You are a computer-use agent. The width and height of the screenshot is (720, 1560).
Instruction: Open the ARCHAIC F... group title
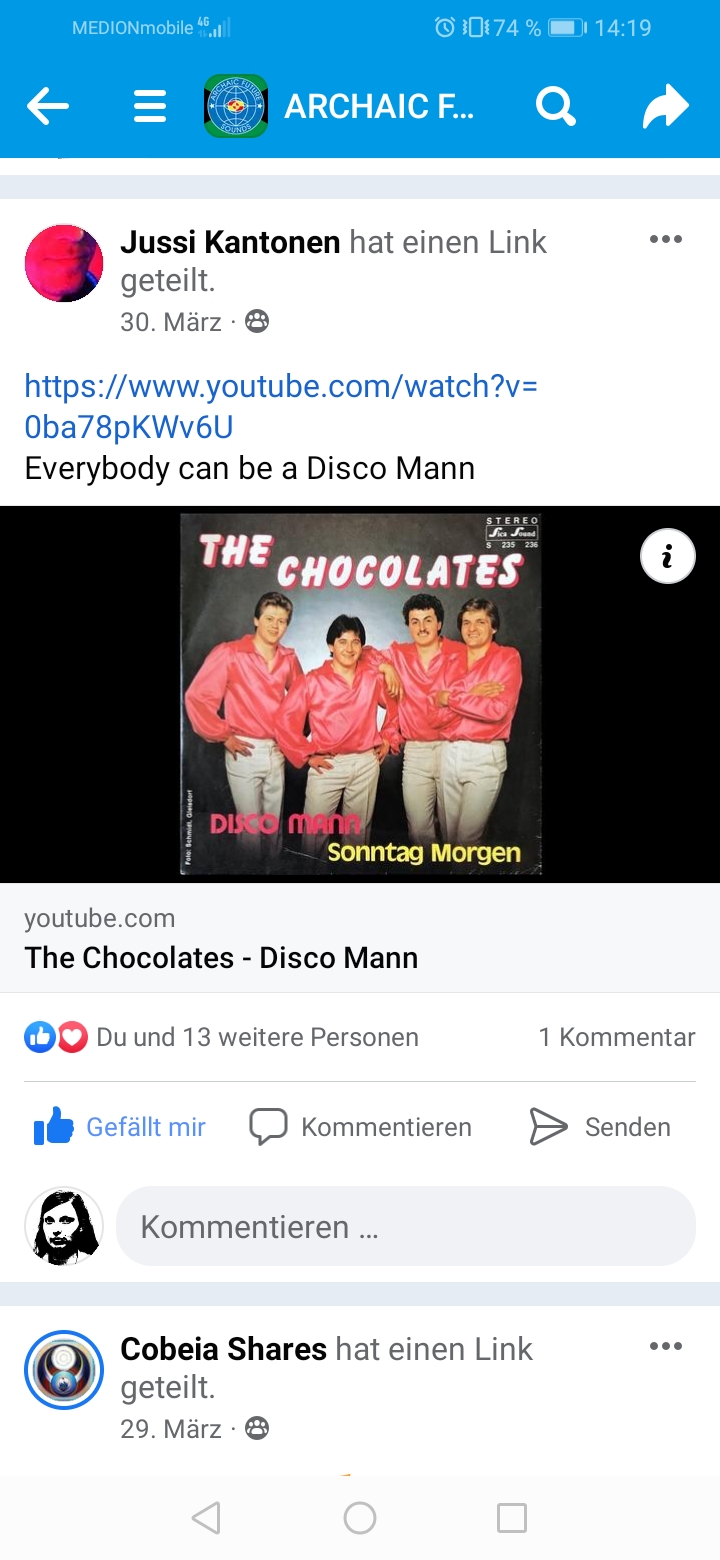tap(380, 106)
